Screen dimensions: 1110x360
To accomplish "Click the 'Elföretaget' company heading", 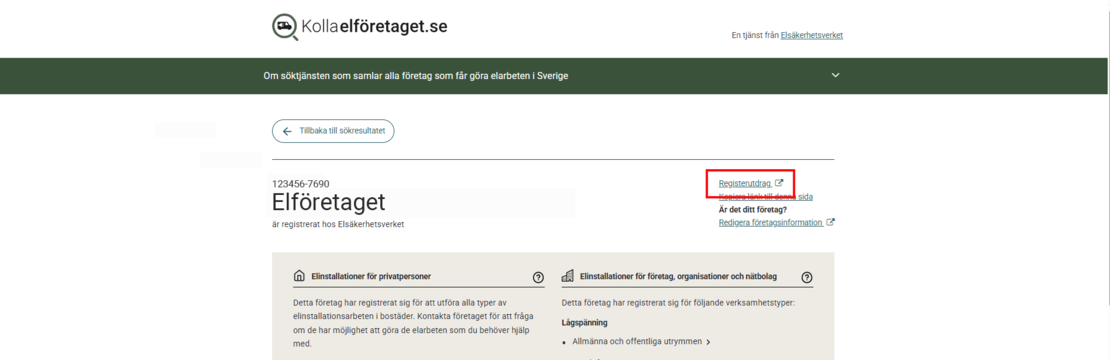I will click(328, 203).
